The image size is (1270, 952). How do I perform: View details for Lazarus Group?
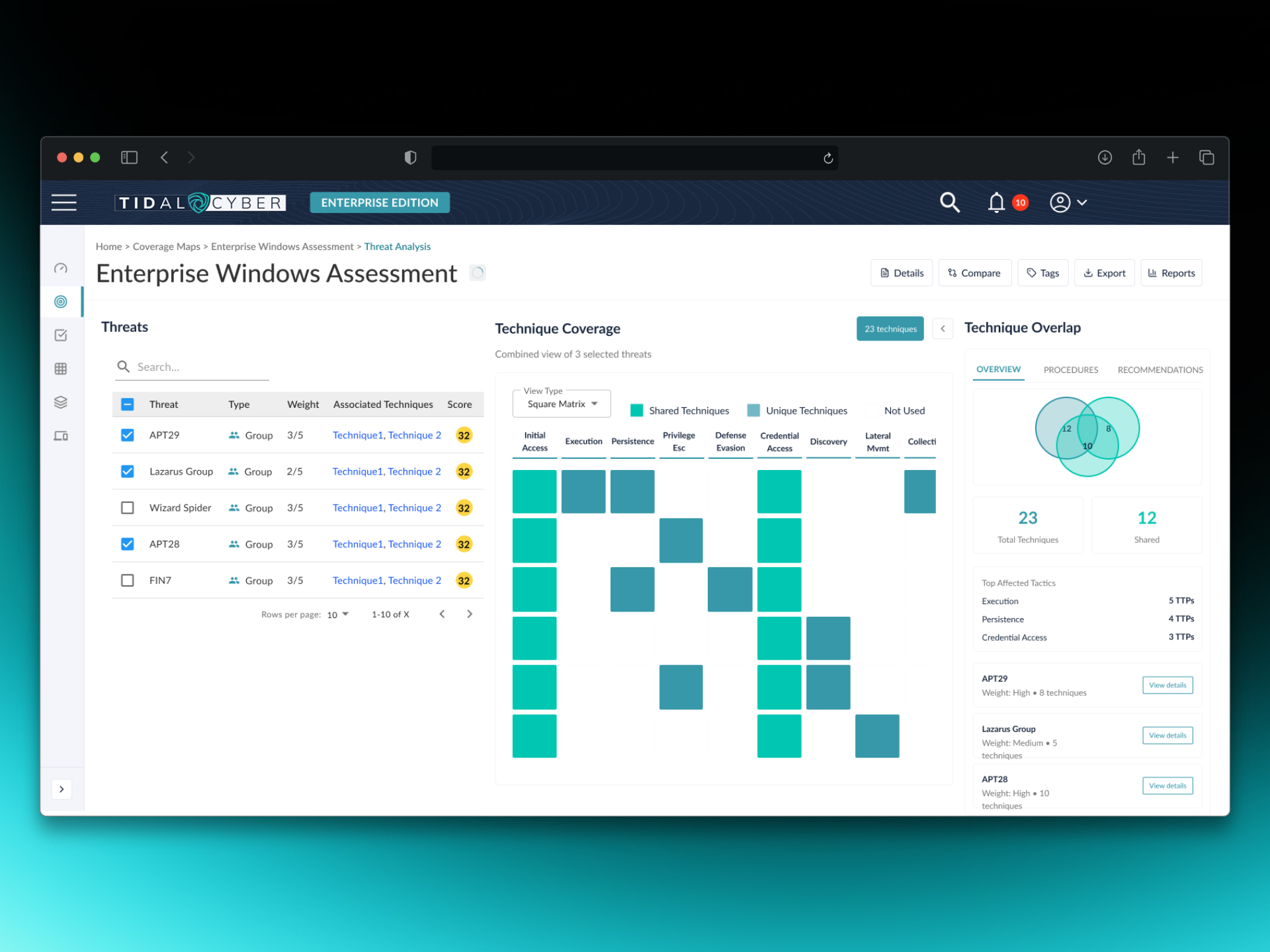pos(1167,735)
